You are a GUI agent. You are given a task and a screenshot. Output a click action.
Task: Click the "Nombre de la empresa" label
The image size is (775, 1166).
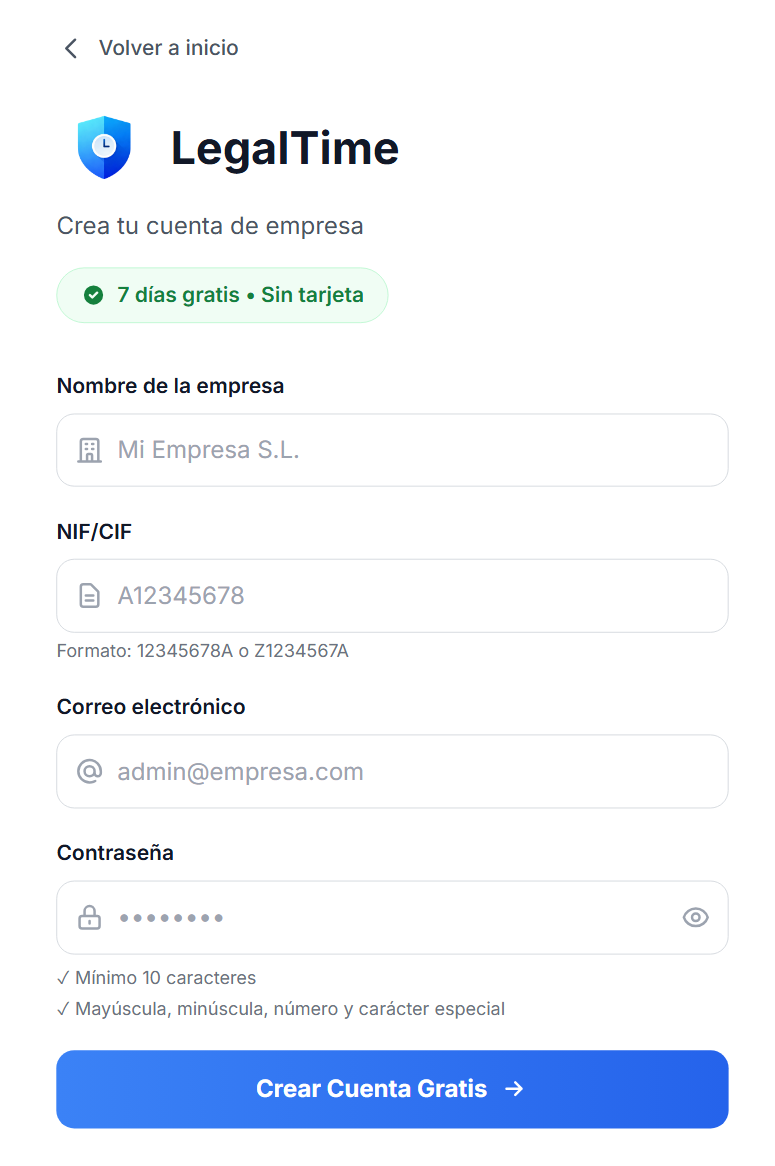(x=170, y=386)
